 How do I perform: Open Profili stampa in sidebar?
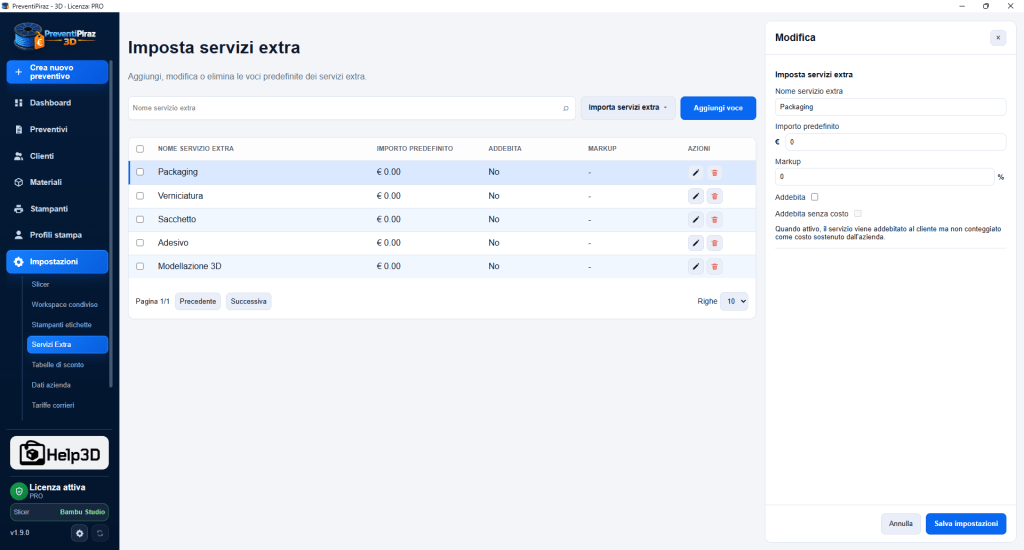pyautogui.click(x=57, y=235)
